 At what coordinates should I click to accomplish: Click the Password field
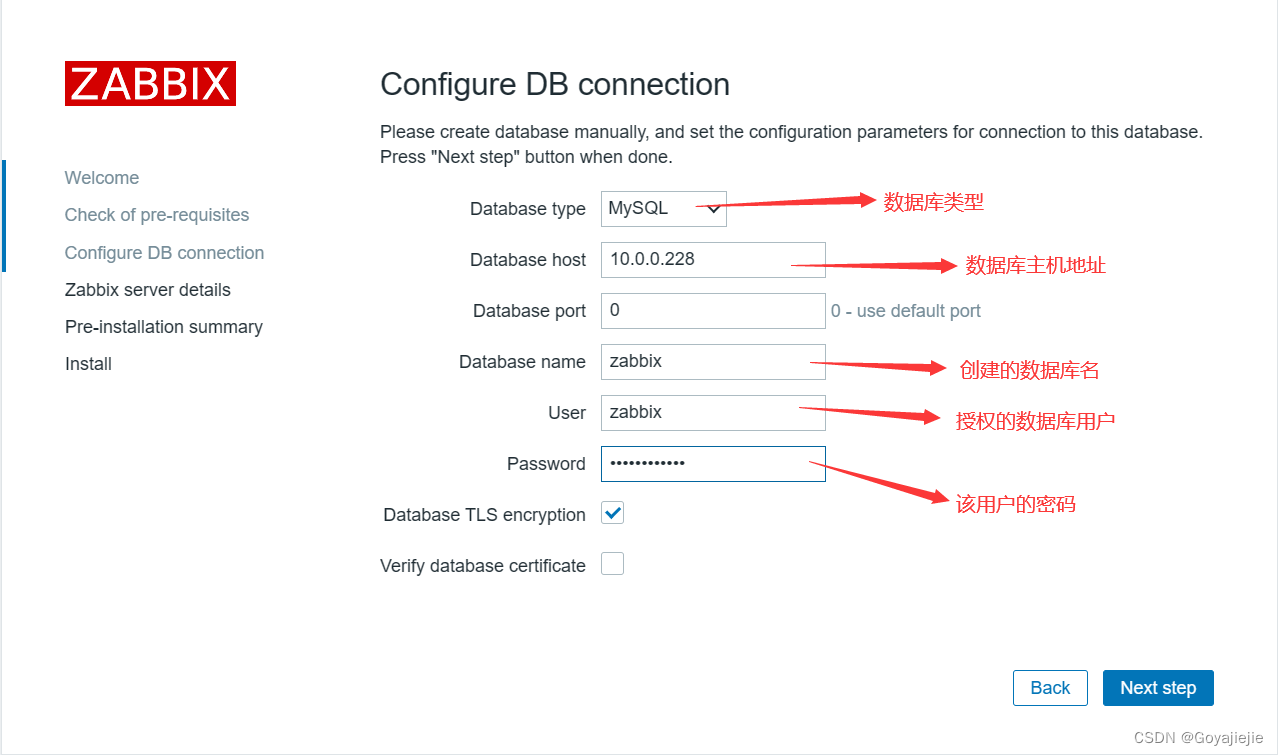[x=712, y=463]
